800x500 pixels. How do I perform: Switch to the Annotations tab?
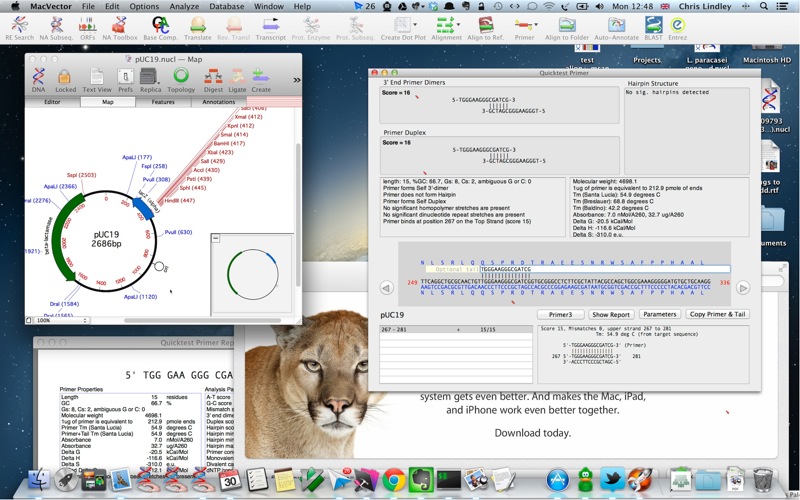(x=218, y=102)
